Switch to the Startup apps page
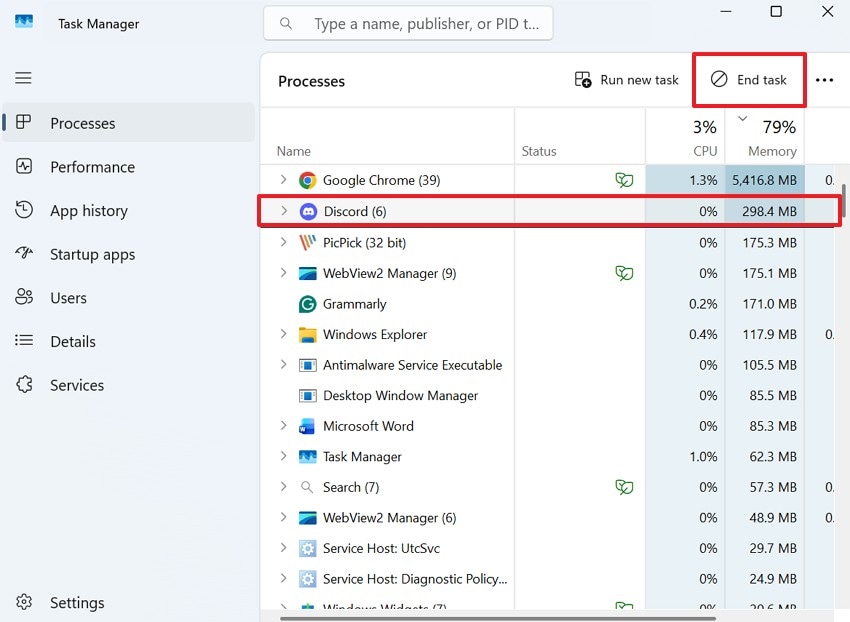The height and width of the screenshot is (622, 850). click(x=128, y=254)
